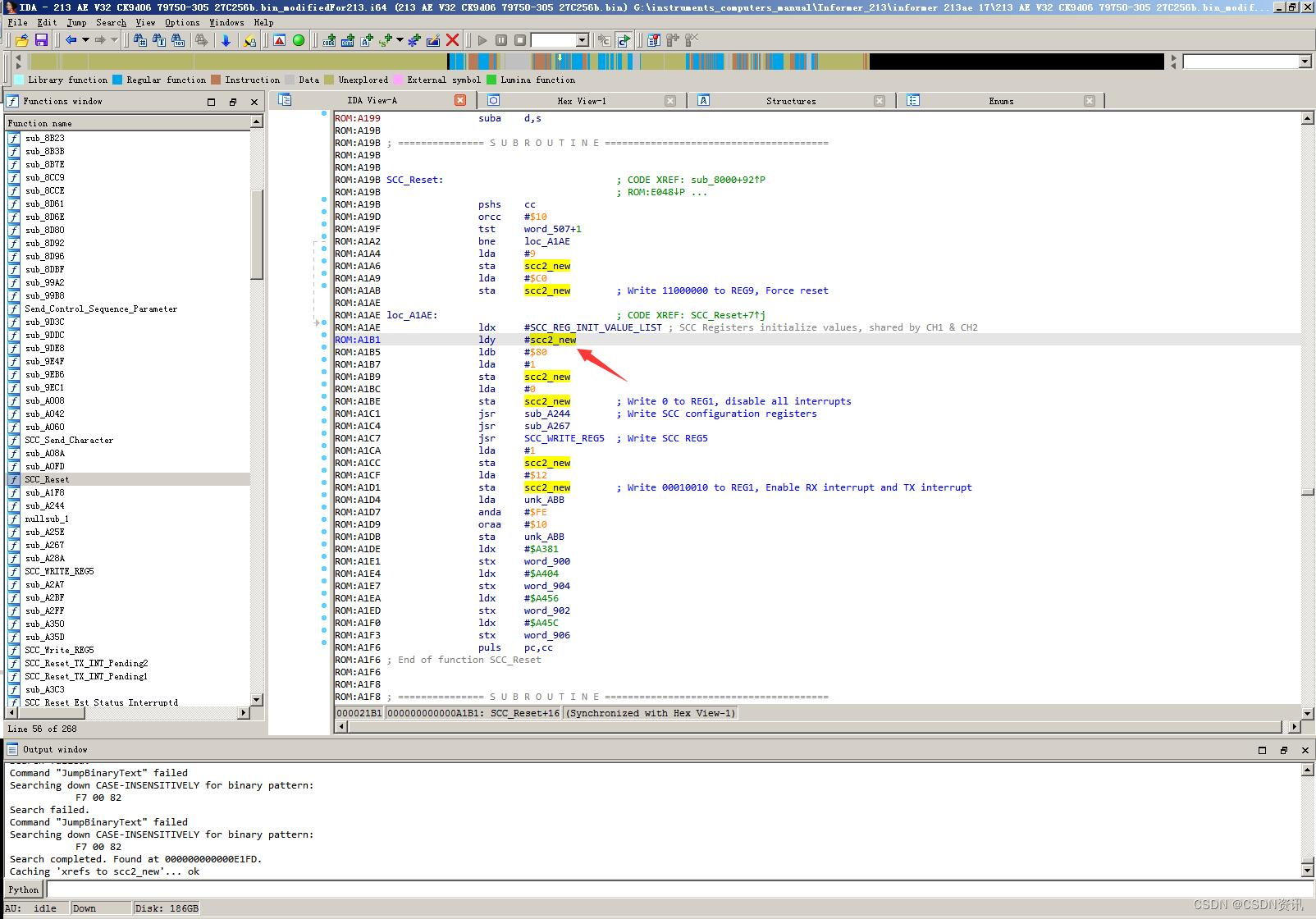This screenshot has height=919, width=1316.
Task: Click the navigation band overview bar
Action: pyautogui.click(x=596, y=62)
